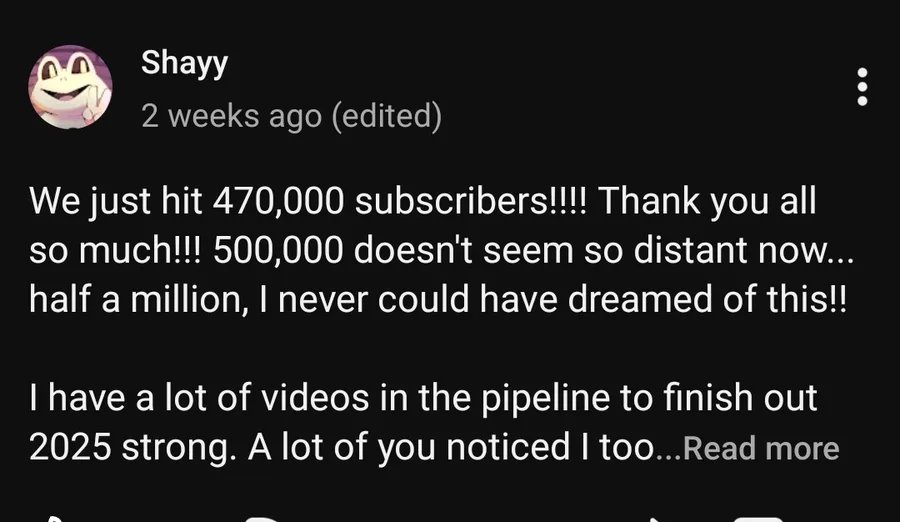The image size is (900, 522).
Task: Tap the cut-off icon at bottom-right edge
Action: pos(757,518)
